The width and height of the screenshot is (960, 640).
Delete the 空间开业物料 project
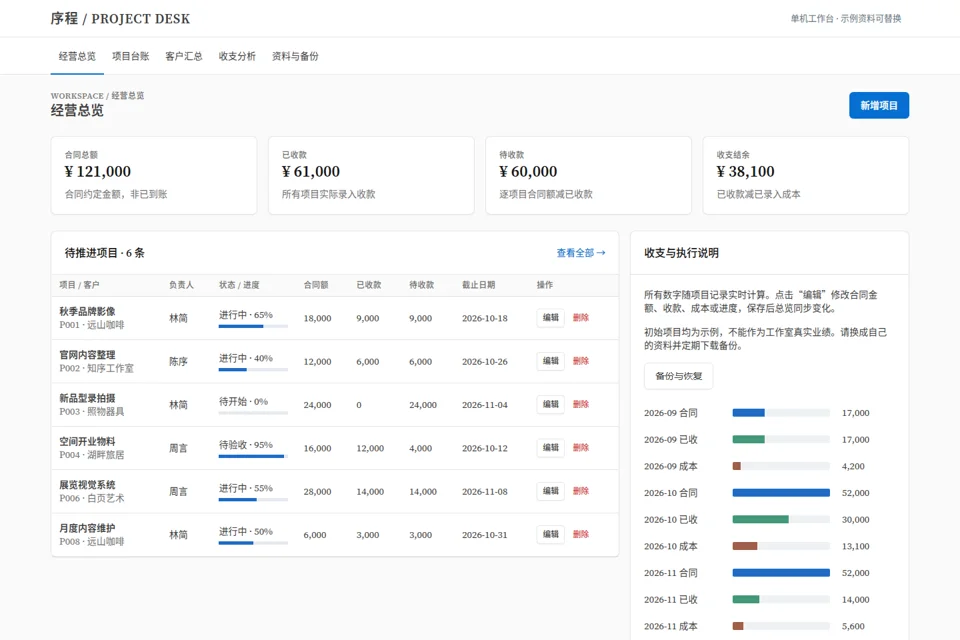coord(580,448)
